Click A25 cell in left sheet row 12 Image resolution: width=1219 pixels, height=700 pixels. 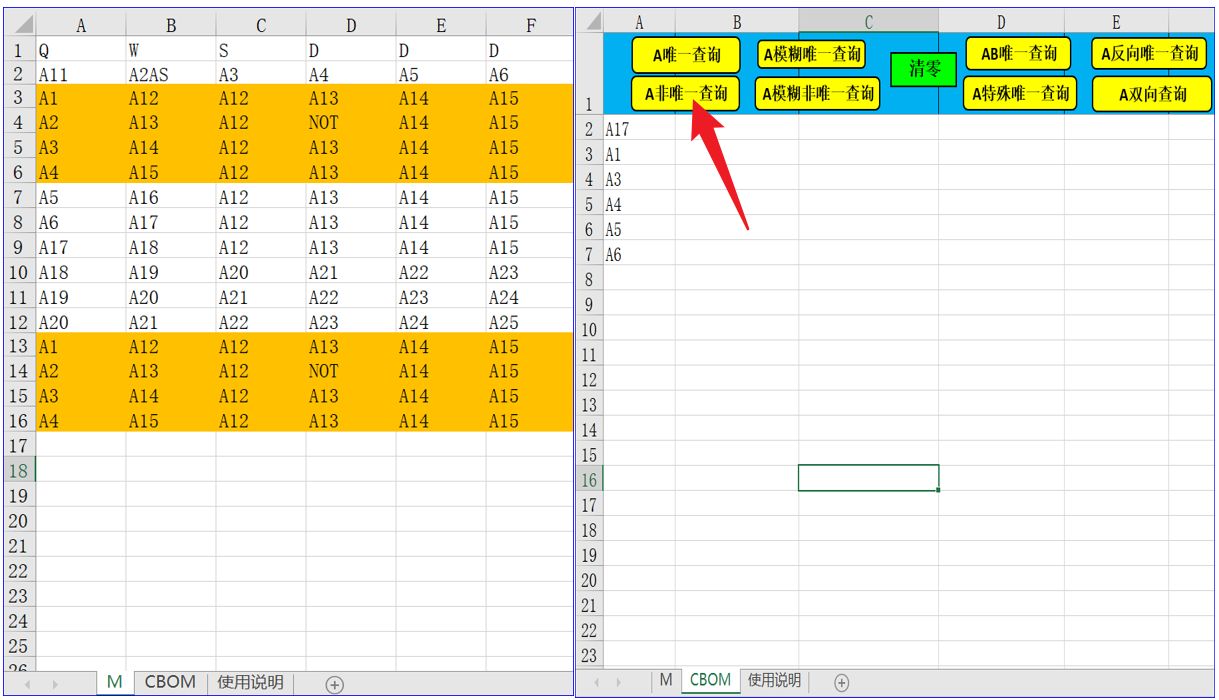coord(530,322)
